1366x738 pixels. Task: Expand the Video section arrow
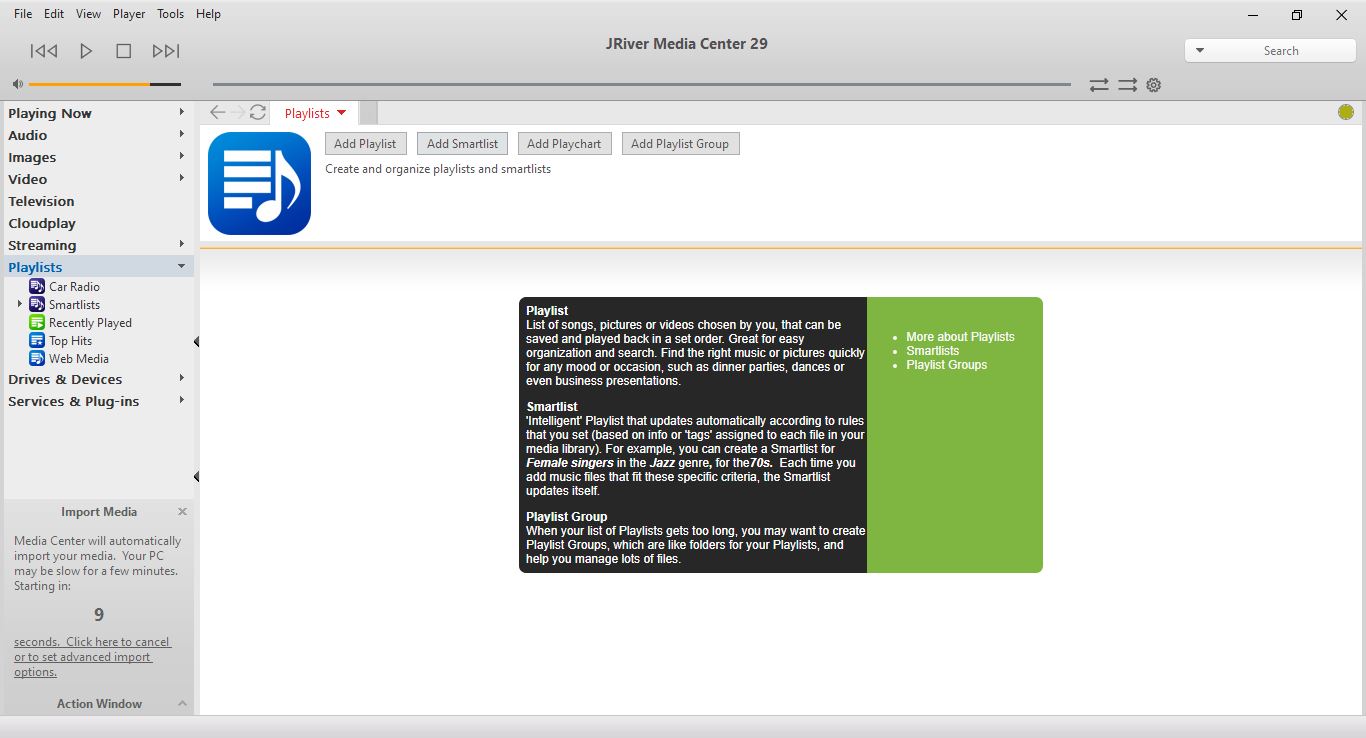coord(182,178)
